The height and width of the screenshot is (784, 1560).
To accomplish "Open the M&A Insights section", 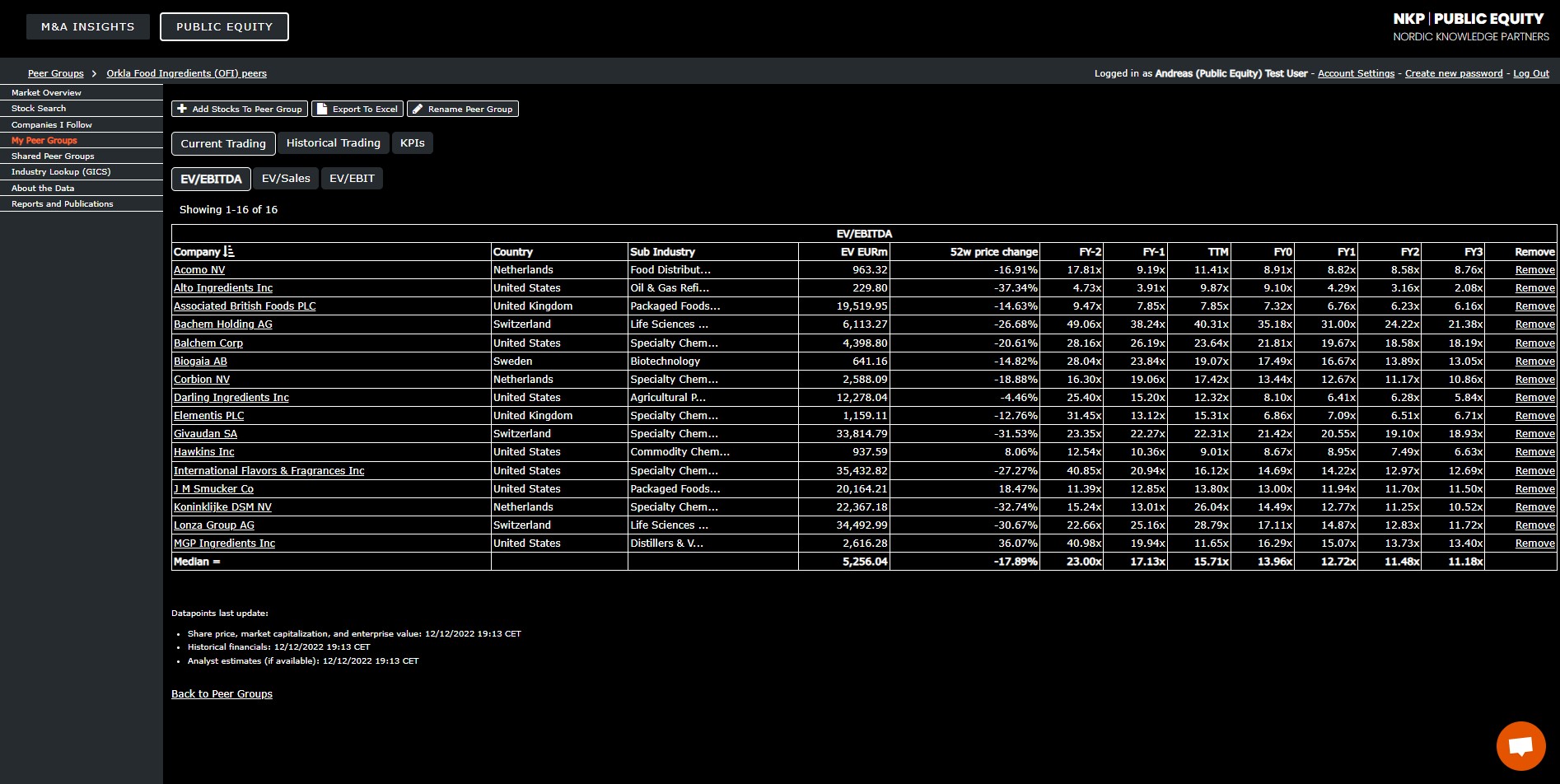I will [x=88, y=26].
